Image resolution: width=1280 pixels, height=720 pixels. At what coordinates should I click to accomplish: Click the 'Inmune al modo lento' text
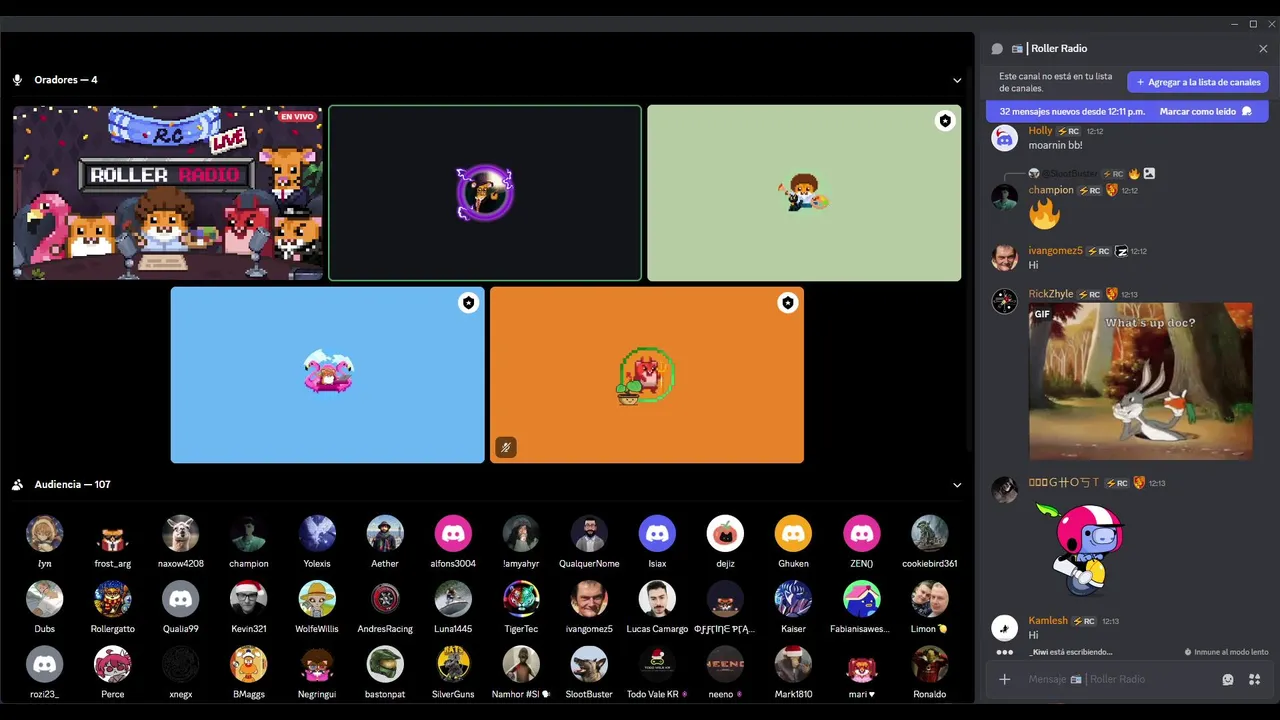(1232, 652)
